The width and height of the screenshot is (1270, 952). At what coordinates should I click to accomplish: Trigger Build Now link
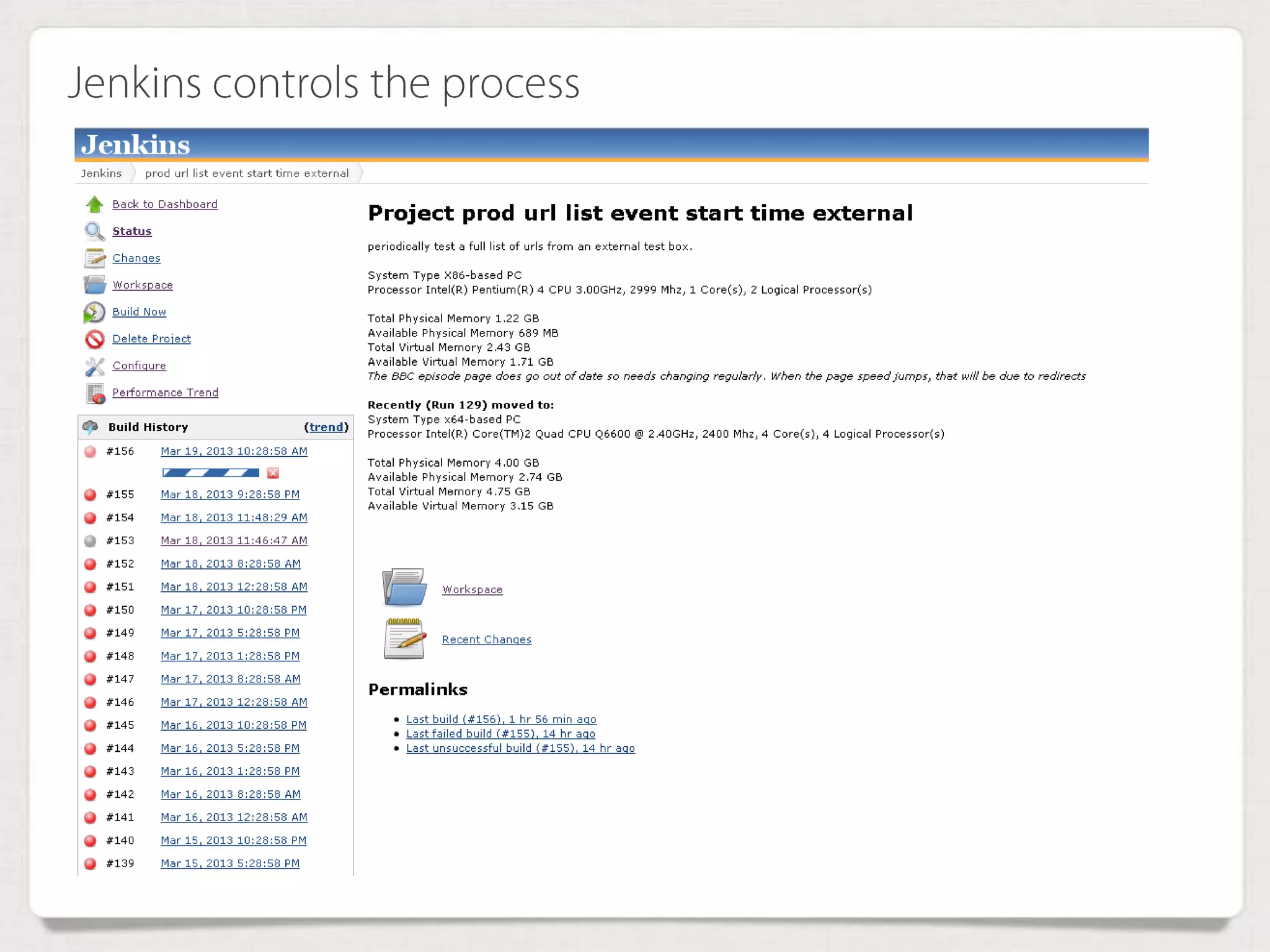[140, 312]
